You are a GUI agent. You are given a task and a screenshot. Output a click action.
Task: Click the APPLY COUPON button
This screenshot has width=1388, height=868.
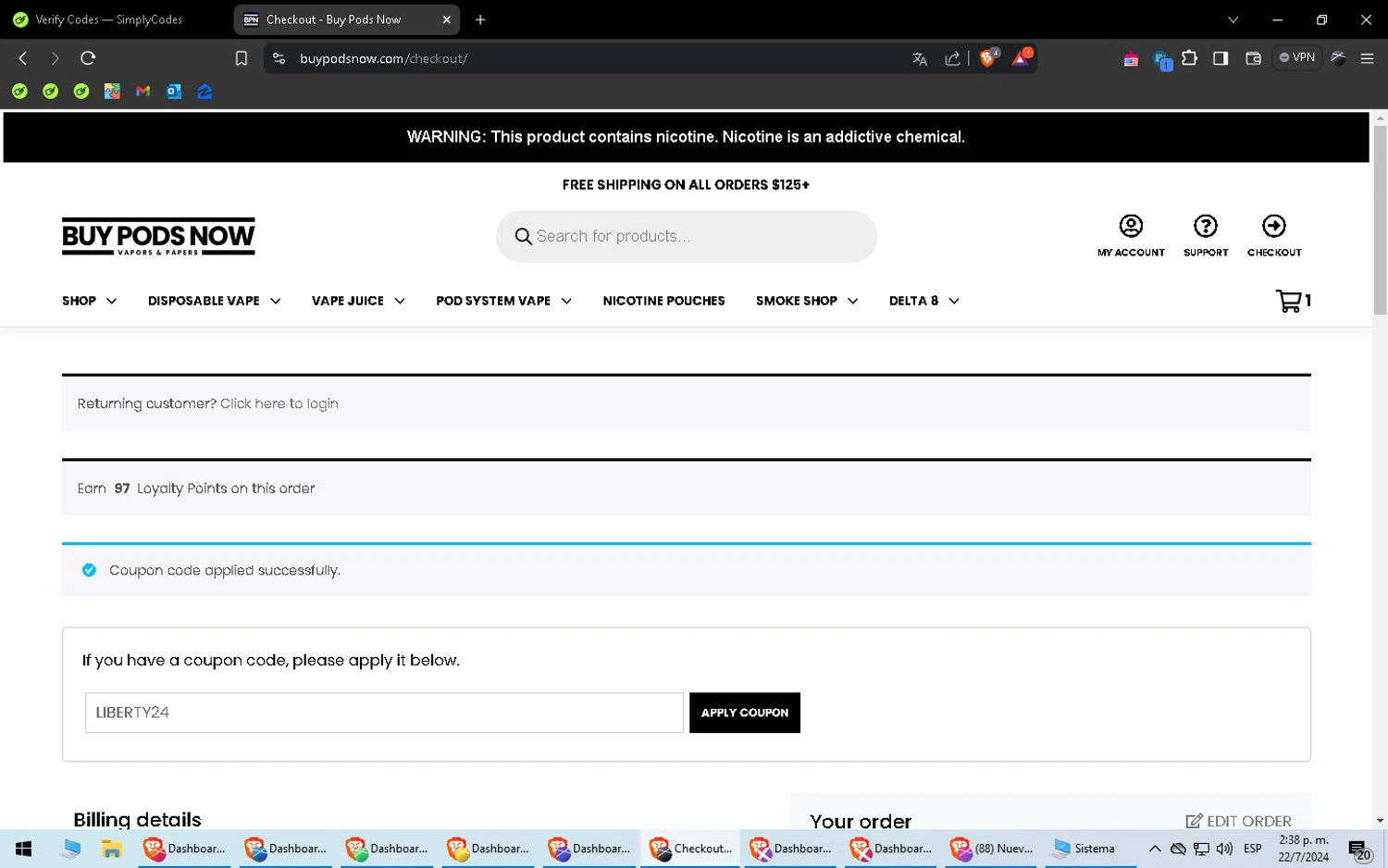click(744, 713)
